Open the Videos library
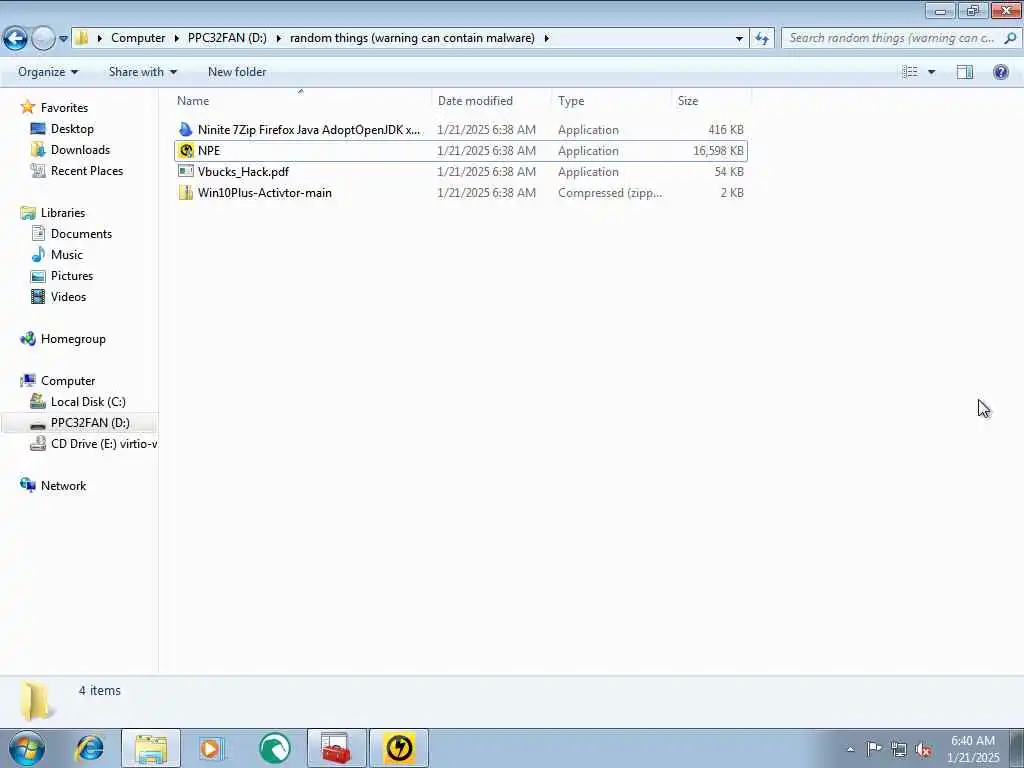Screen dimensions: 1024x768 [68, 296]
